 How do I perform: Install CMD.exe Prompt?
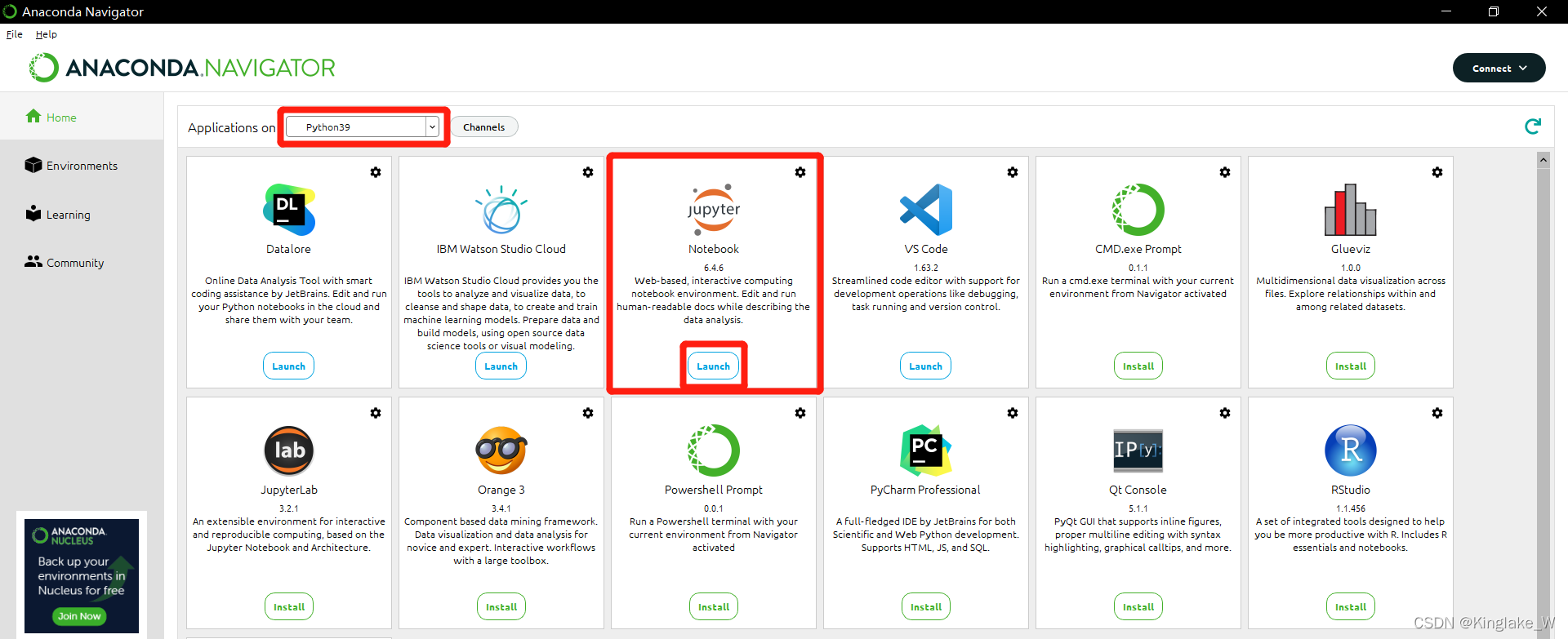coord(1138,366)
